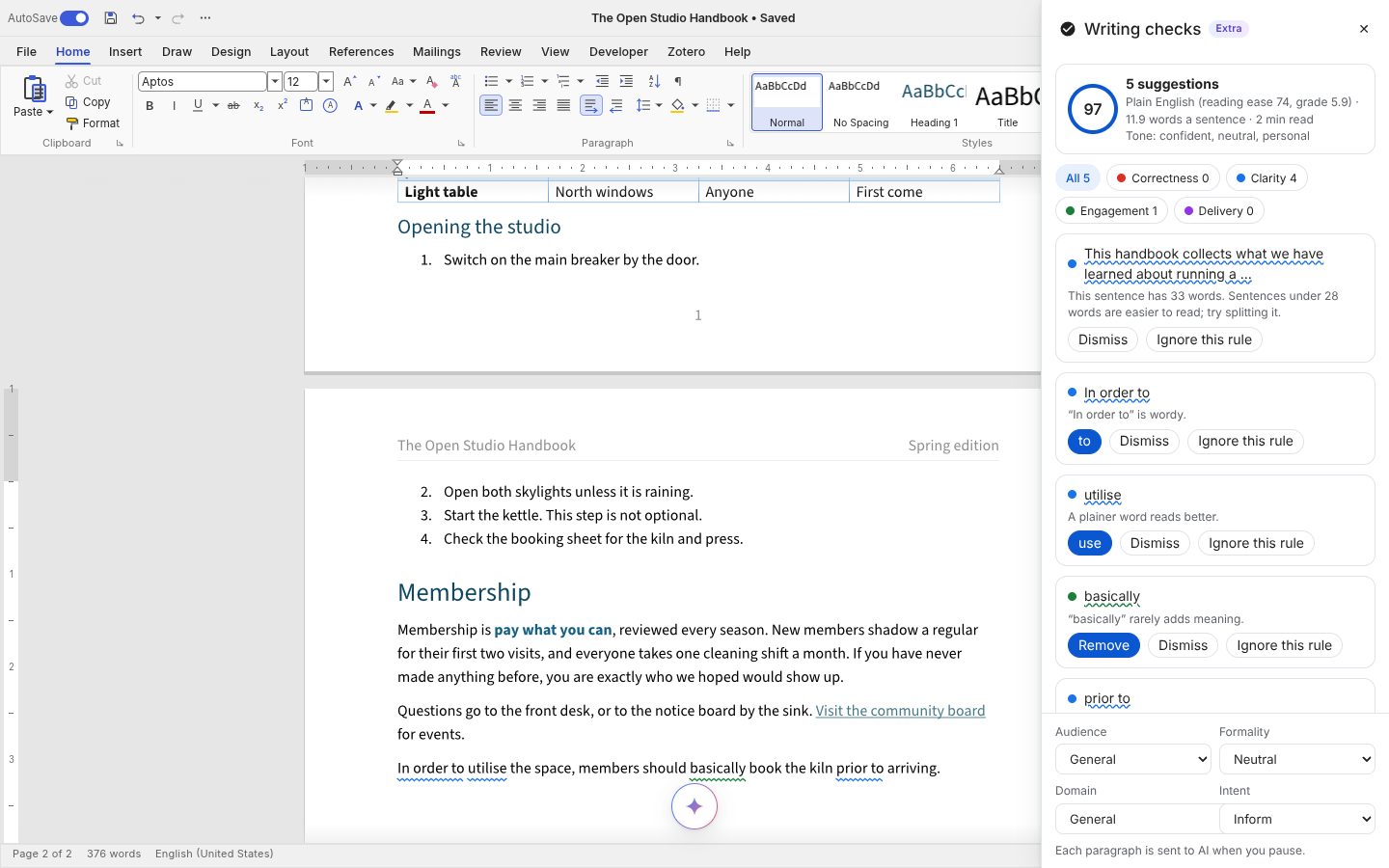Show All 5 suggestions filter

tap(1077, 178)
